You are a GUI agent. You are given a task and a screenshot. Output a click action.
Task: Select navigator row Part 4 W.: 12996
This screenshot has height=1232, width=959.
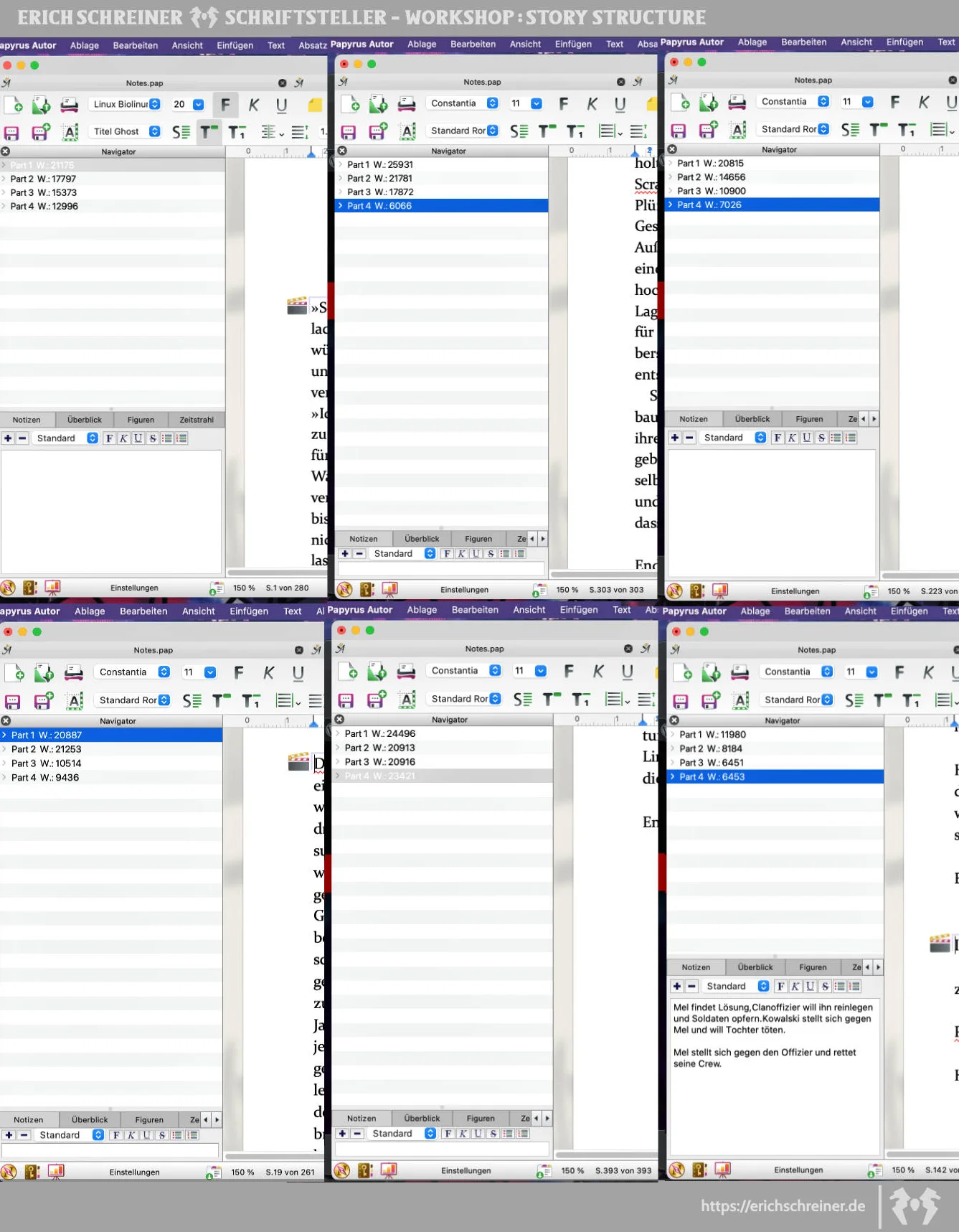tap(113, 206)
